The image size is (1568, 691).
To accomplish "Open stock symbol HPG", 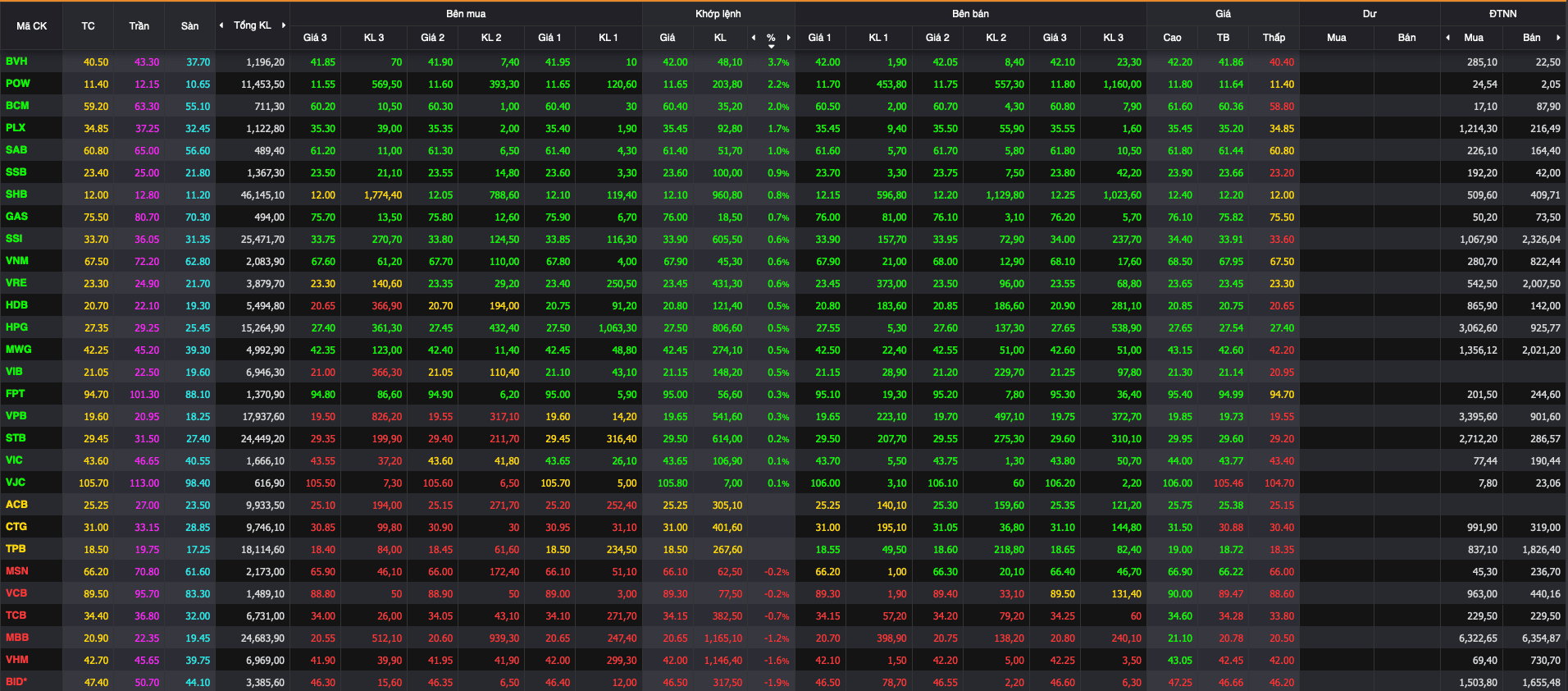I will 16,327.
